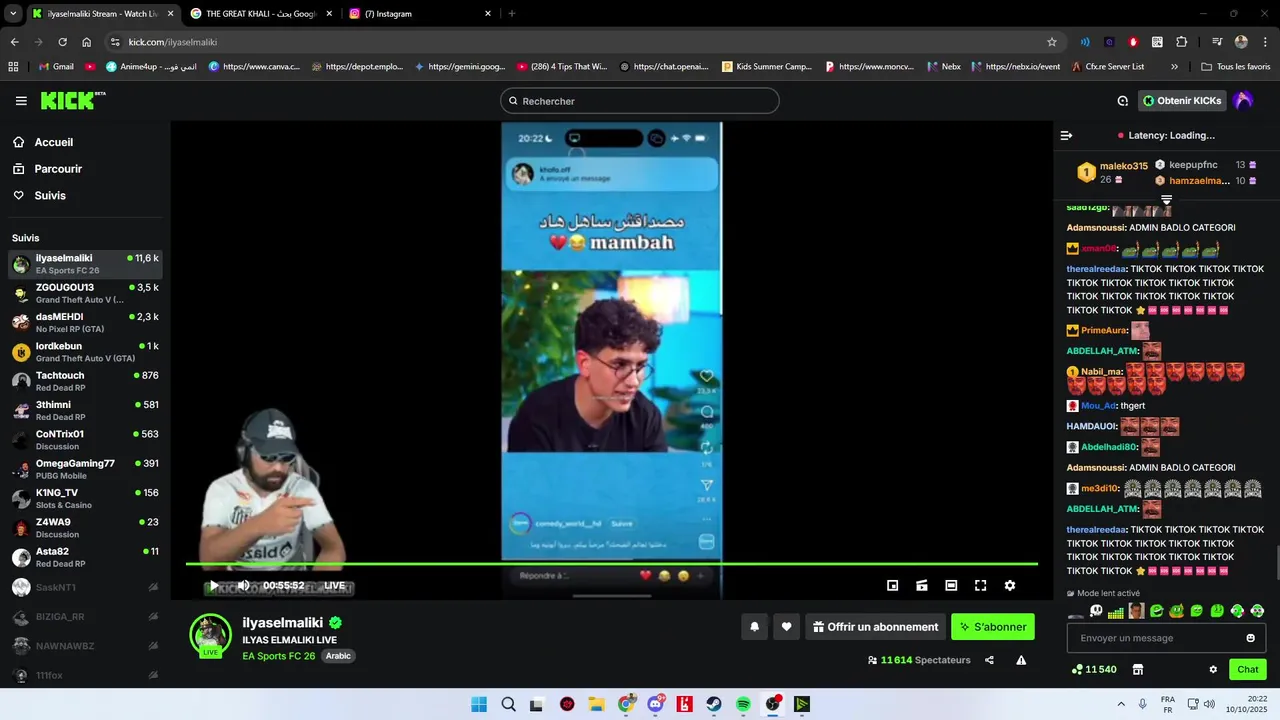The width and height of the screenshot is (1280, 720).
Task: Expand hidden bookmarks chevron
Action: (1174, 67)
